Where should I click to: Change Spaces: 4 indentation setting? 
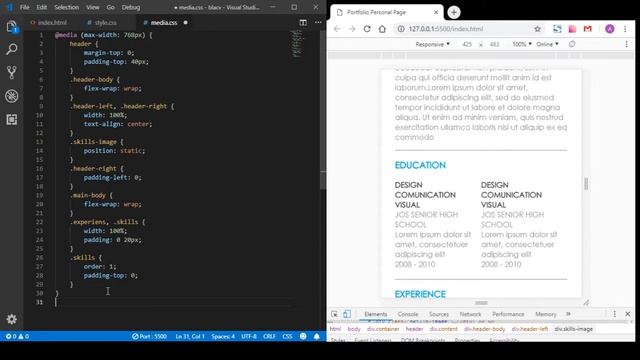223,336
